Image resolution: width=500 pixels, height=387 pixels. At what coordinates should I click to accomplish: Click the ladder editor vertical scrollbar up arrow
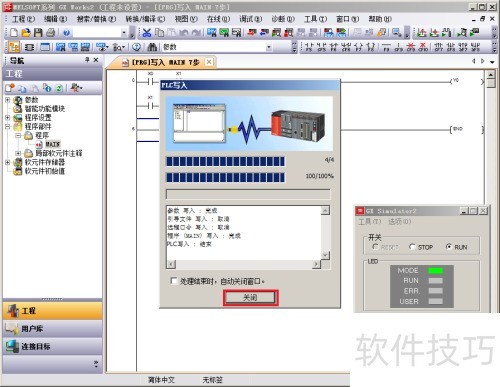tap(491, 74)
